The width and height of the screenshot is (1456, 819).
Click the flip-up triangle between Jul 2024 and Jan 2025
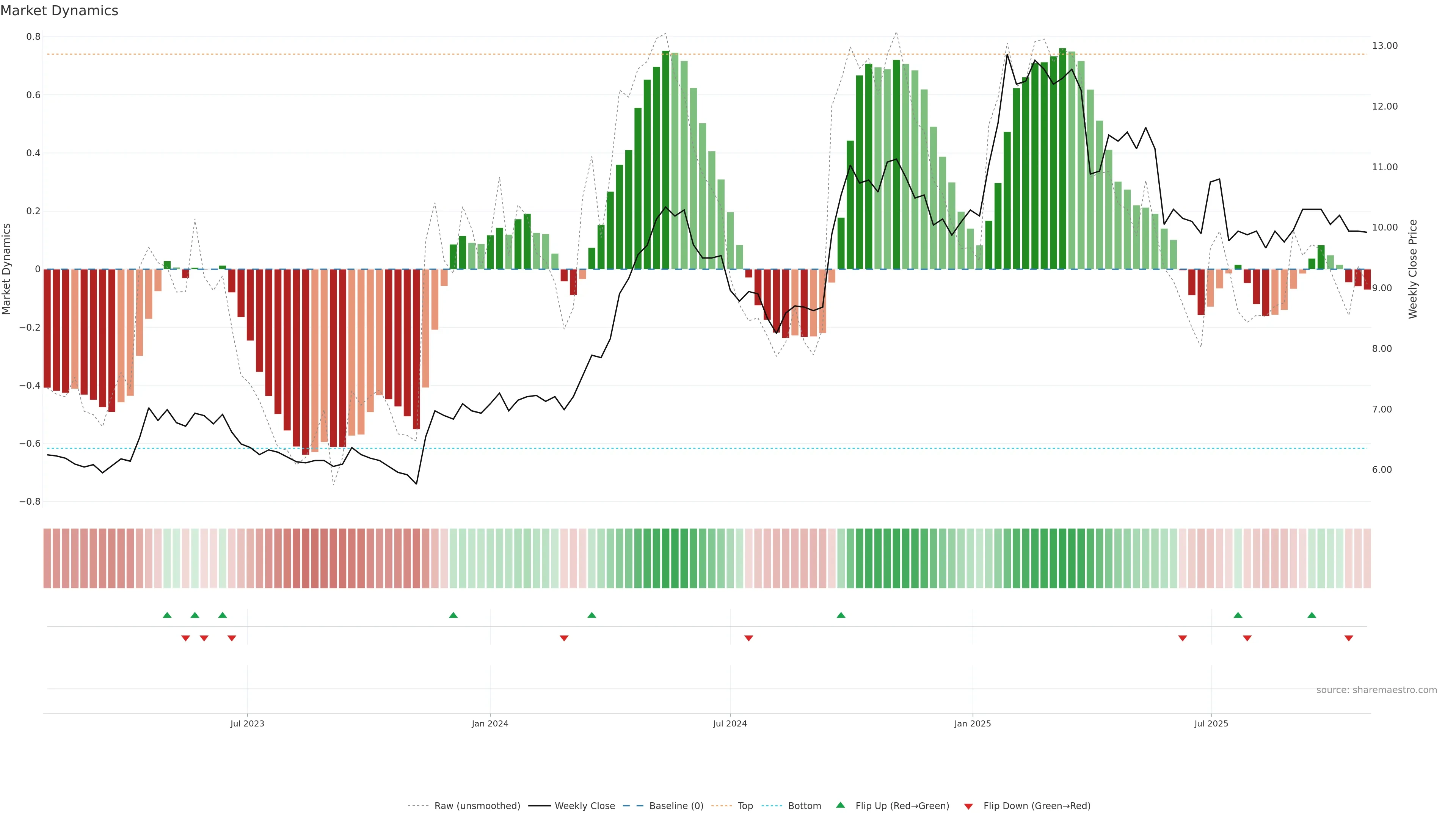click(x=841, y=615)
